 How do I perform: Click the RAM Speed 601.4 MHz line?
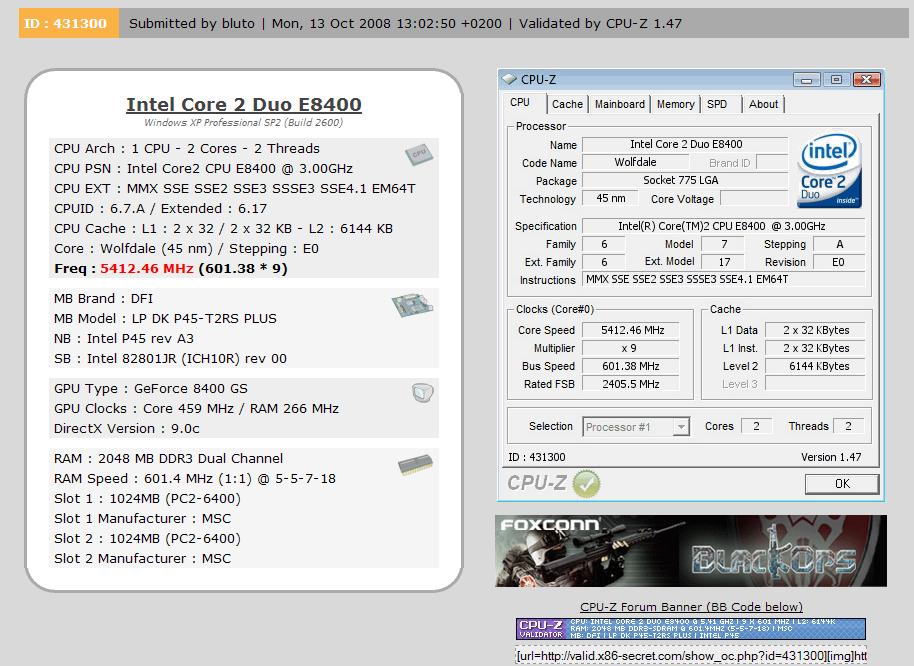195,478
